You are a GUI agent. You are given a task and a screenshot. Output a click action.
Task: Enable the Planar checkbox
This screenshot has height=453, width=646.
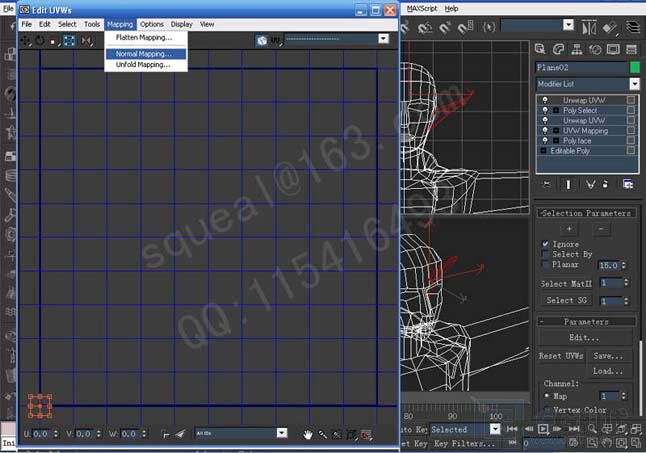(x=546, y=265)
